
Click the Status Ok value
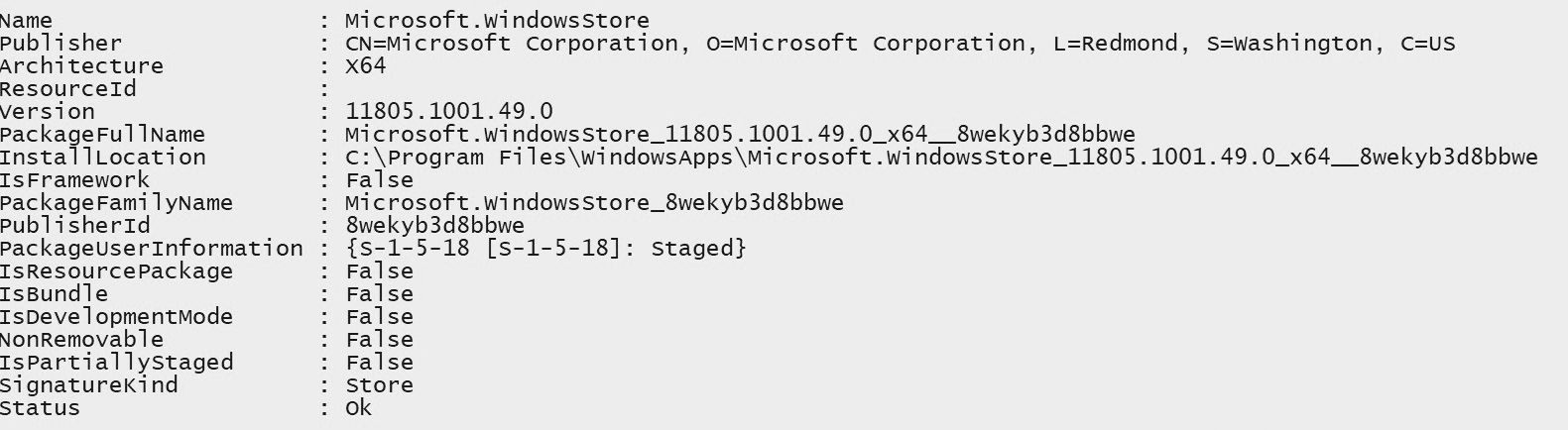click(358, 408)
